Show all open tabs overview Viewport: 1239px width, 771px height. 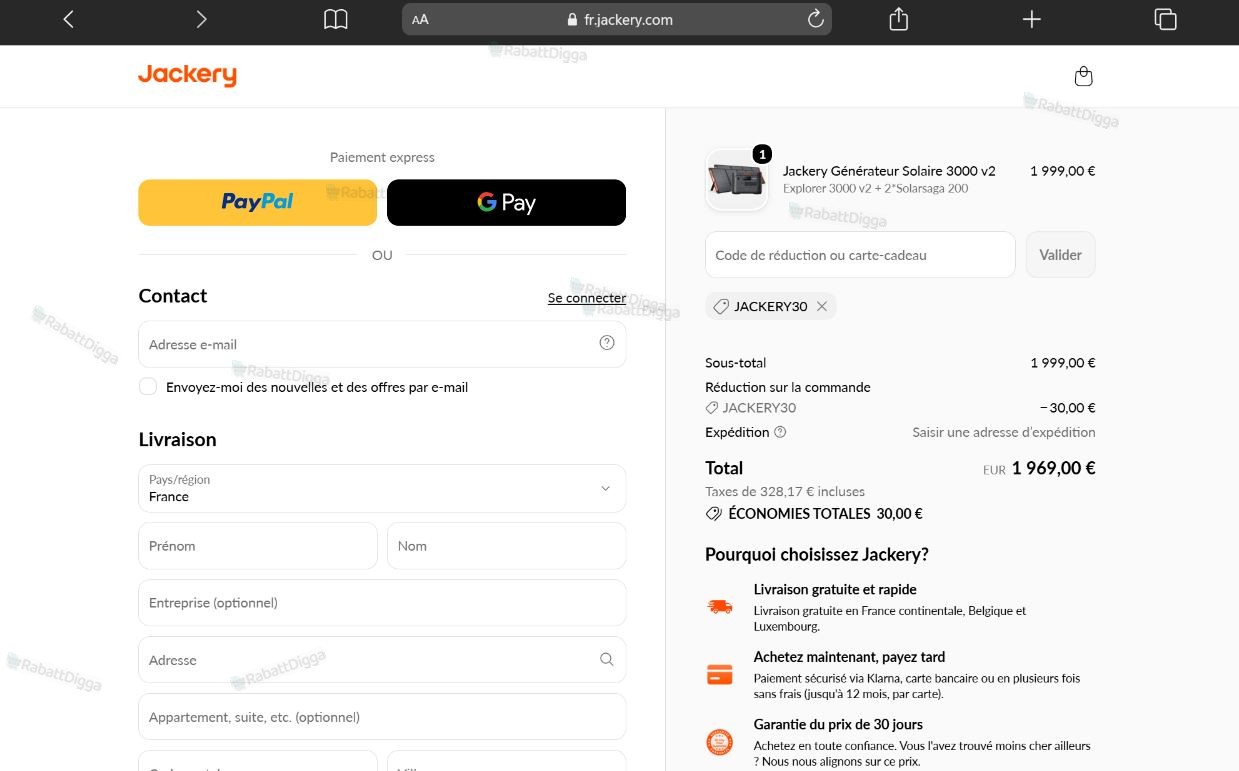(x=1165, y=19)
